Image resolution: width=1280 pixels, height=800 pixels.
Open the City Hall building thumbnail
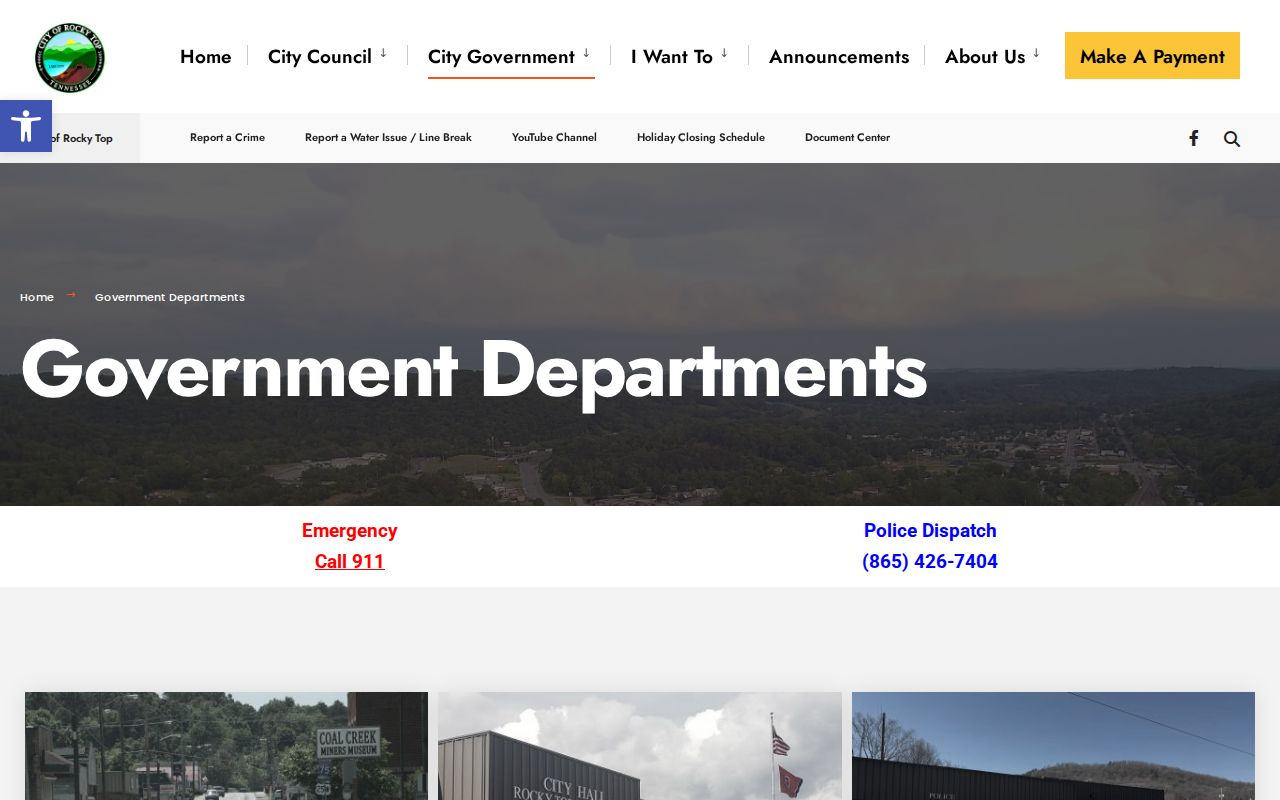pos(640,746)
